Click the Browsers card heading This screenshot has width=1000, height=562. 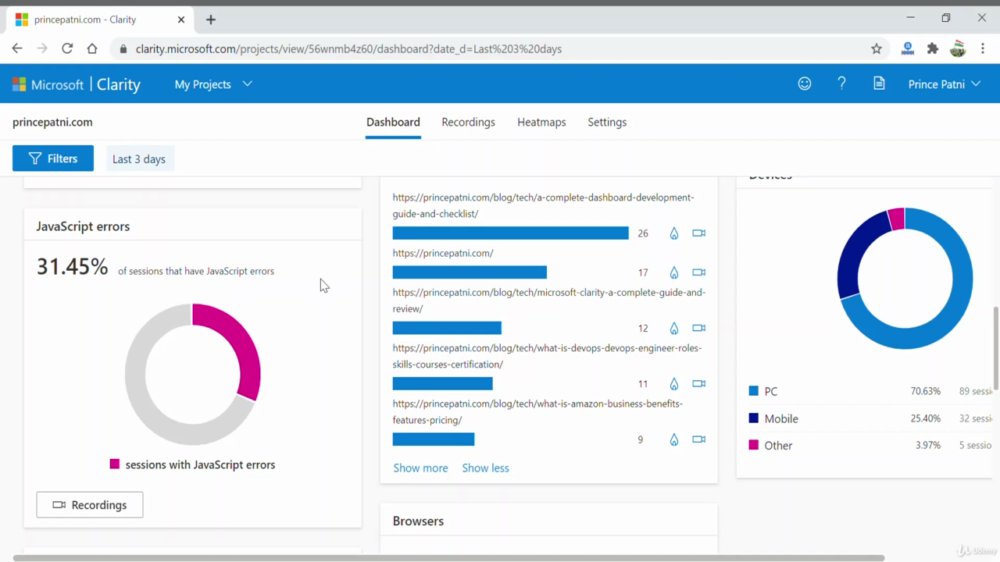[x=418, y=521]
